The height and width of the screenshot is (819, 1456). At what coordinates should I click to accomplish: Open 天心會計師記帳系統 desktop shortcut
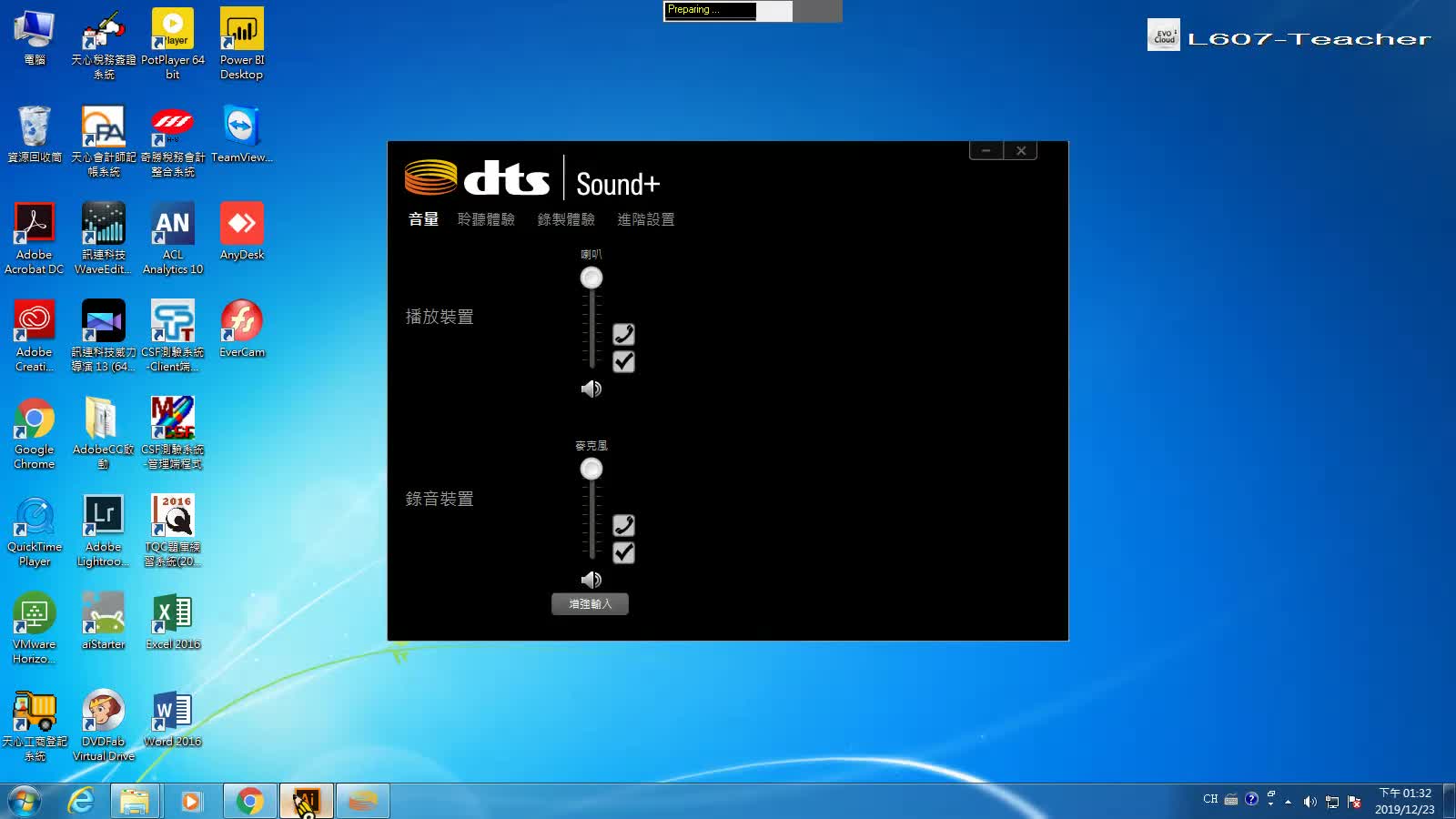[x=104, y=141]
